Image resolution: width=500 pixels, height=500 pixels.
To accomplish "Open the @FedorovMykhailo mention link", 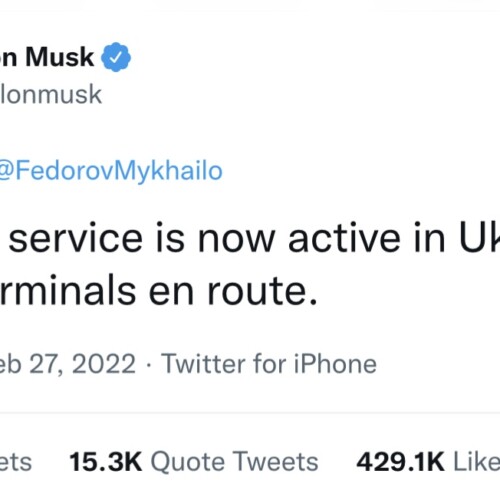I will click(111, 171).
